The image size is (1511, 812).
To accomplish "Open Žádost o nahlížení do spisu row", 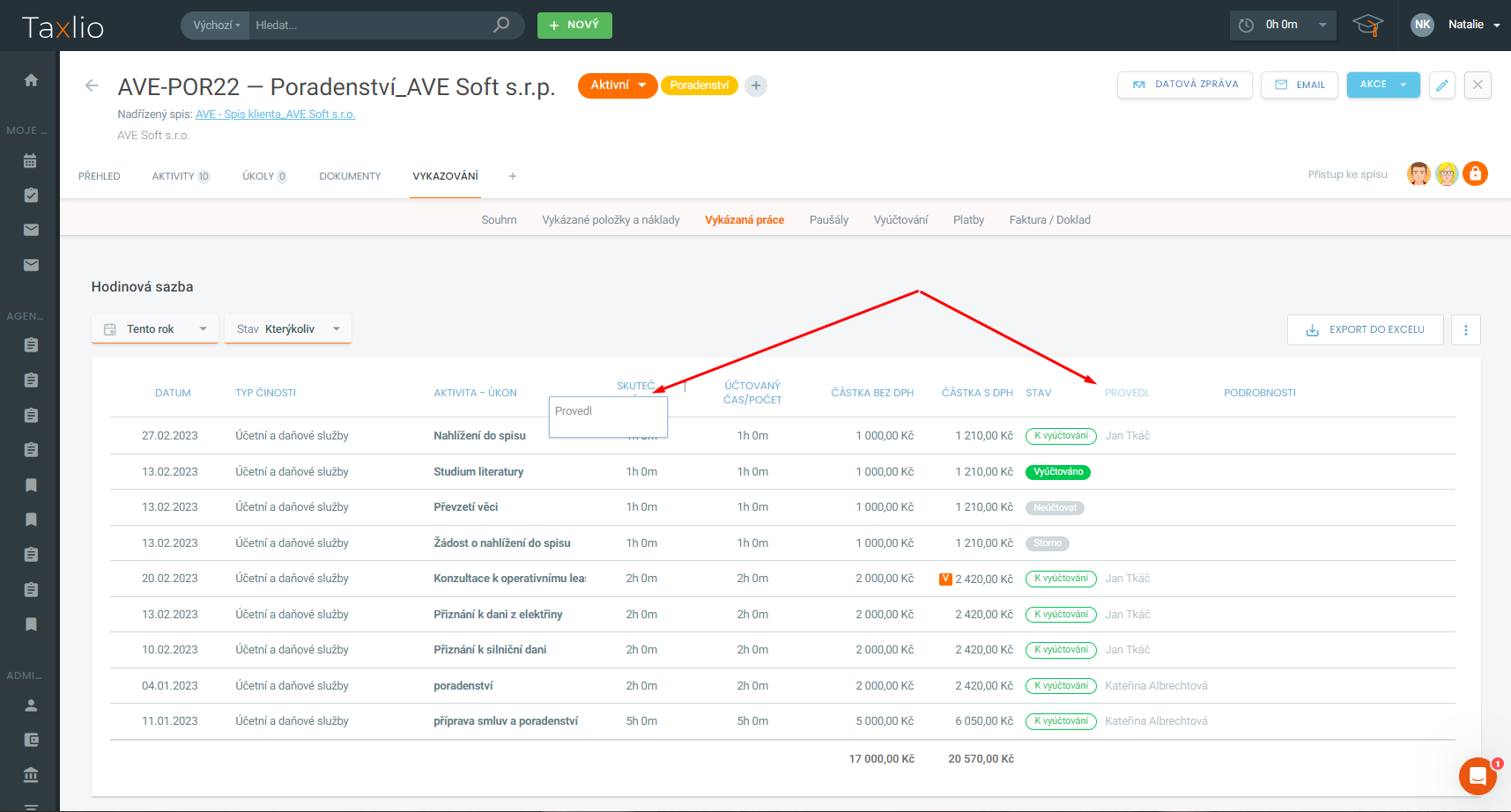I will tap(501, 543).
